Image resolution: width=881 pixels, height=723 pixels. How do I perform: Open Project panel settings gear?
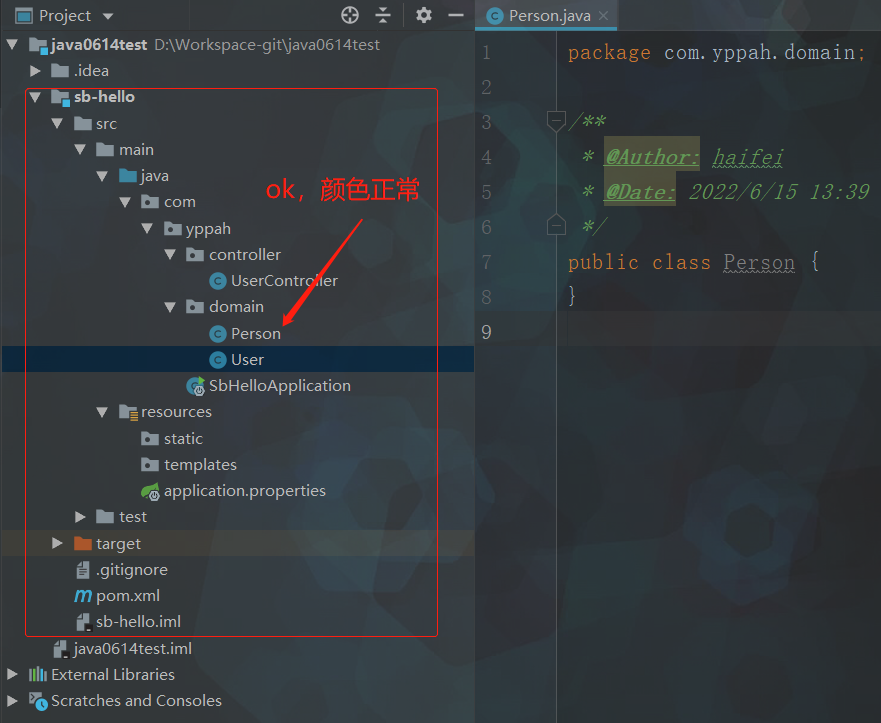tap(424, 15)
